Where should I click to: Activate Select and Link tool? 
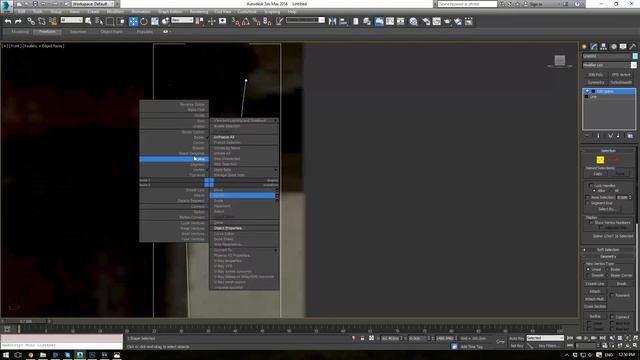tap(31, 21)
